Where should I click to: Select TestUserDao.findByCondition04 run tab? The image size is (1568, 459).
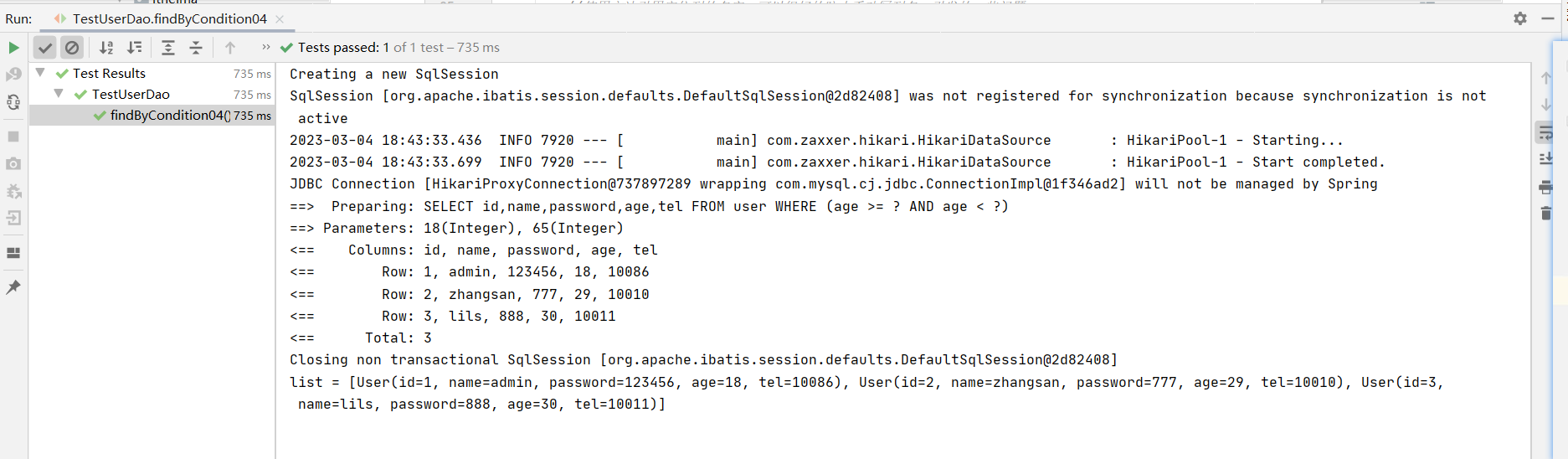pos(169,18)
